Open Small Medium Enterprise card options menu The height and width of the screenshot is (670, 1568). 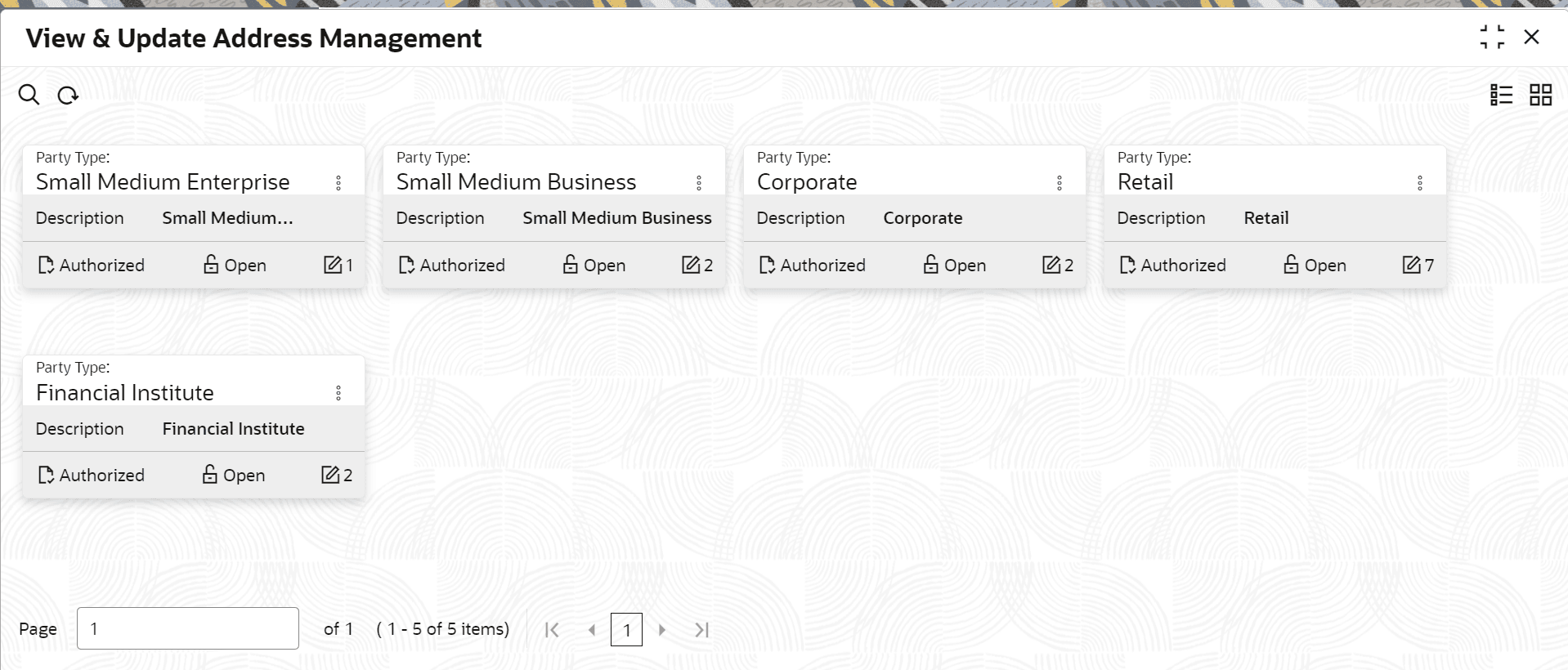(x=338, y=183)
